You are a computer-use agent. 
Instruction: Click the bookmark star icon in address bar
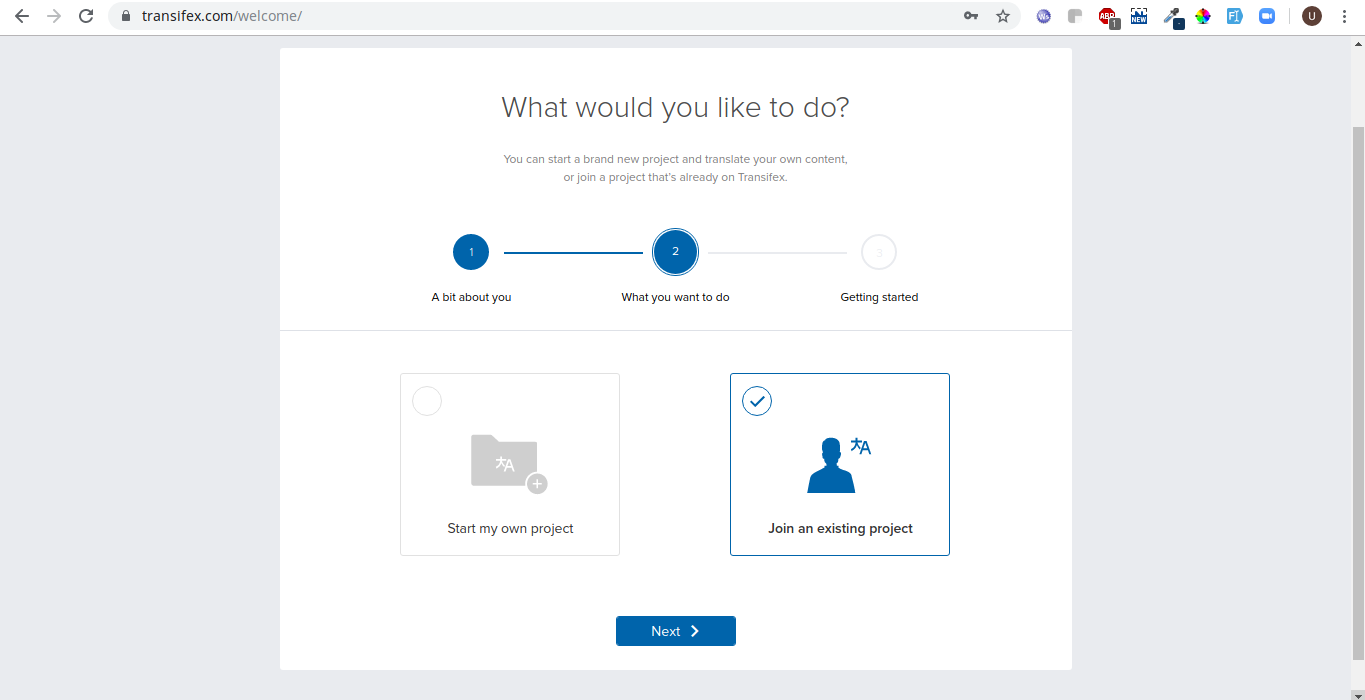(1002, 16)
